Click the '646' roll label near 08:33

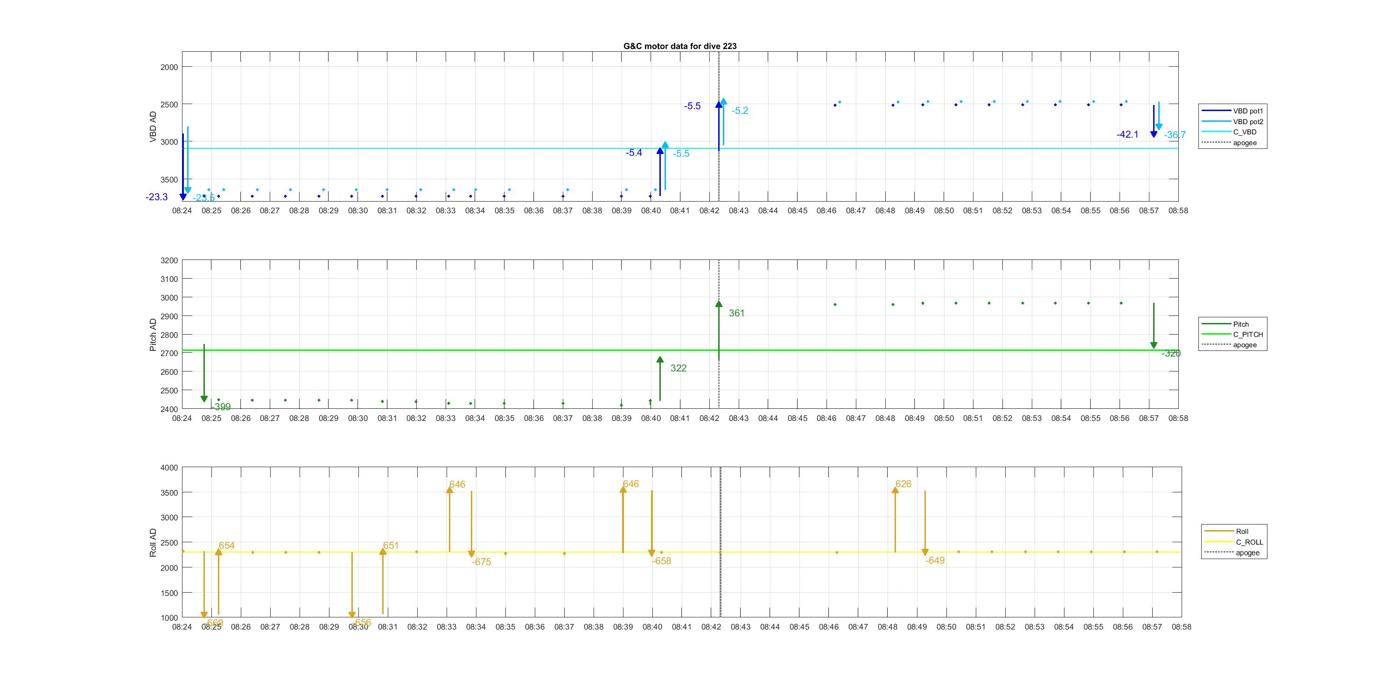click(457, 484)
